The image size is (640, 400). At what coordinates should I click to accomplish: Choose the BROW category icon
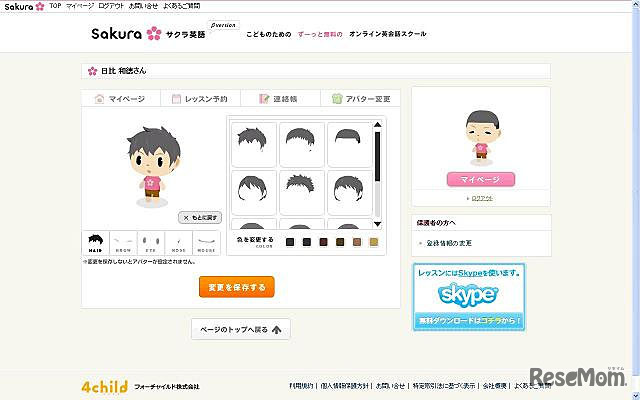[123, 243]
